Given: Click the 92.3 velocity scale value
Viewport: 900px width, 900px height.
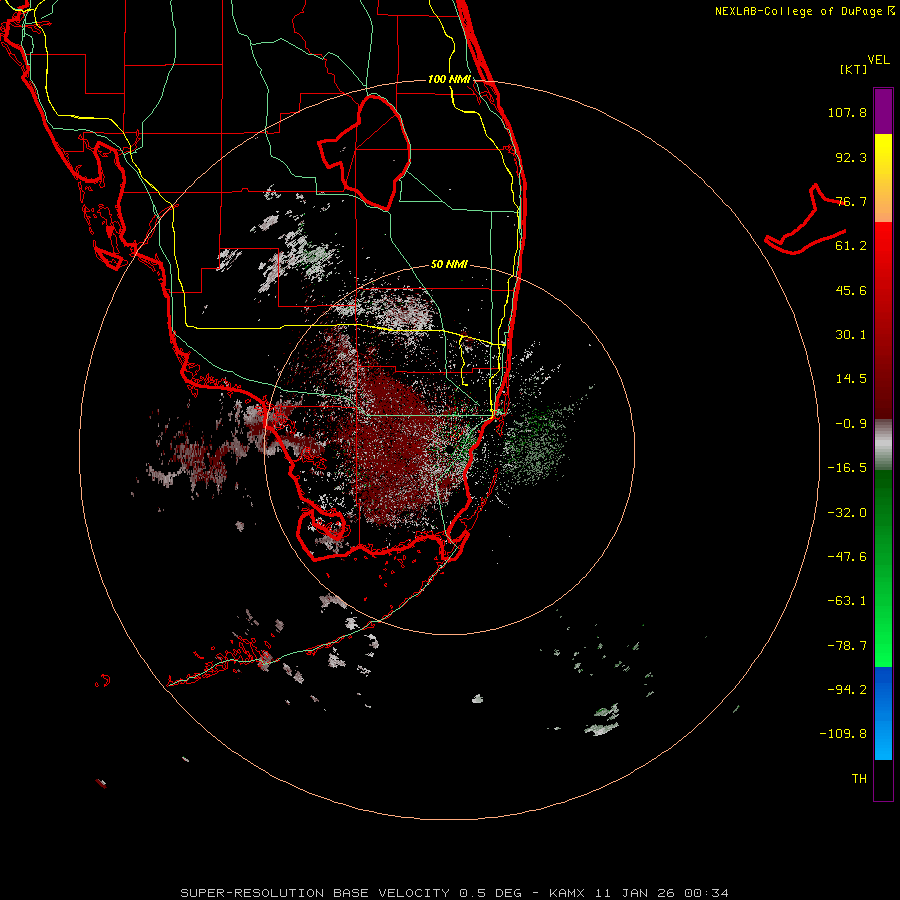Looking at the screenshot, I should click(851, 157).
